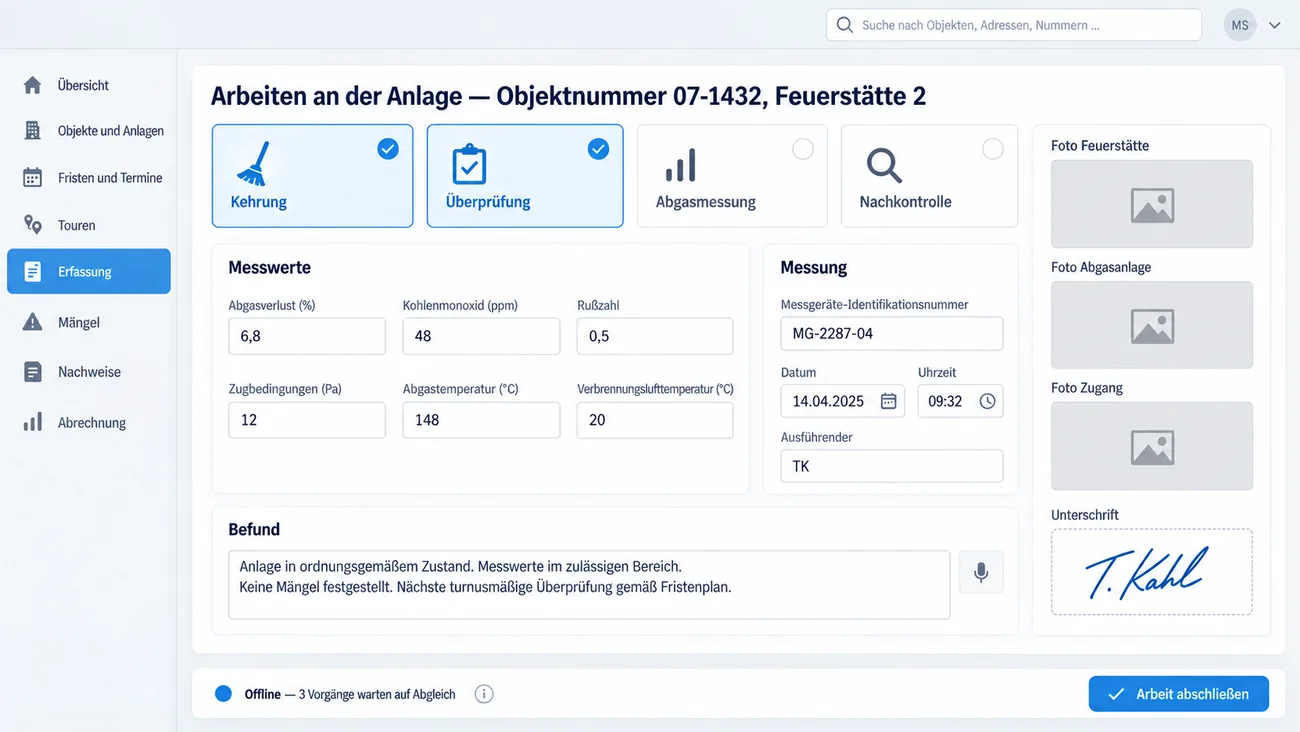Add a Foto Abgasanlage image
The height and width of the screenshot is (732, 1300).
pyautogui.click(x=1152, y=325)
